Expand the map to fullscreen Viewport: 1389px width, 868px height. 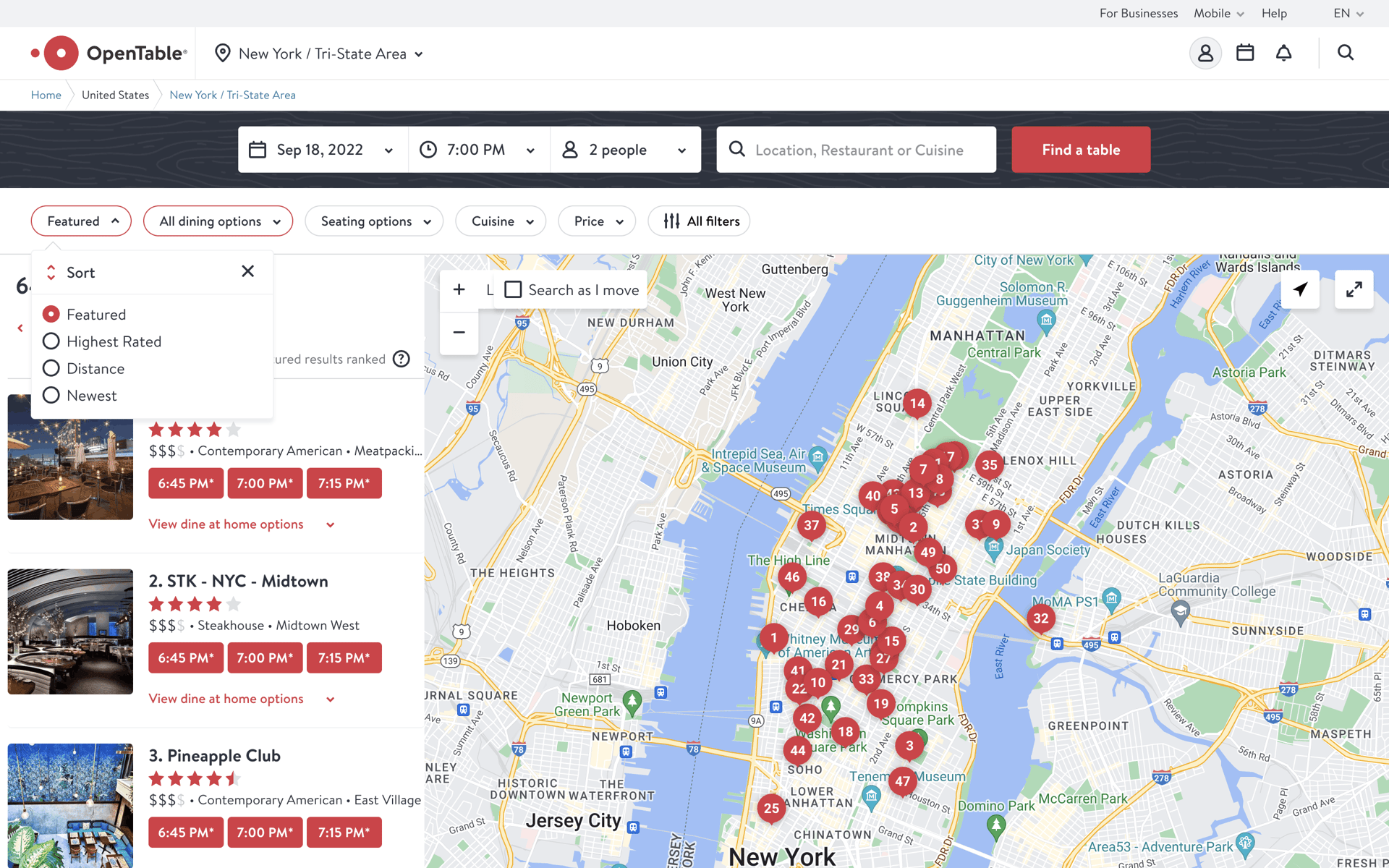(x=1354, y=289)
